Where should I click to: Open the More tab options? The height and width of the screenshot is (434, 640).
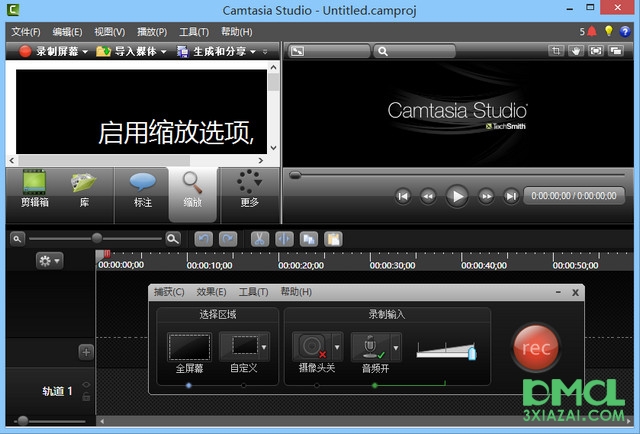(249, 189)
